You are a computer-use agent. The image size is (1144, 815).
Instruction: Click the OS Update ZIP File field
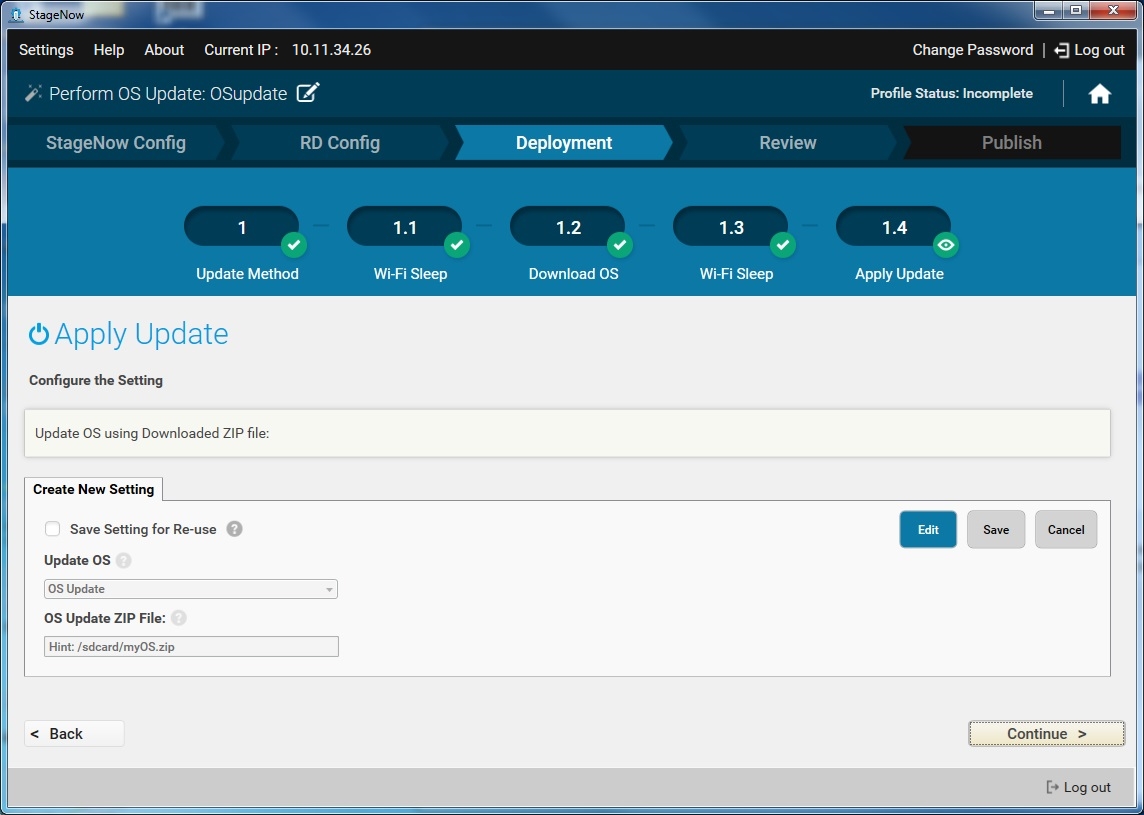pos(190,647)
